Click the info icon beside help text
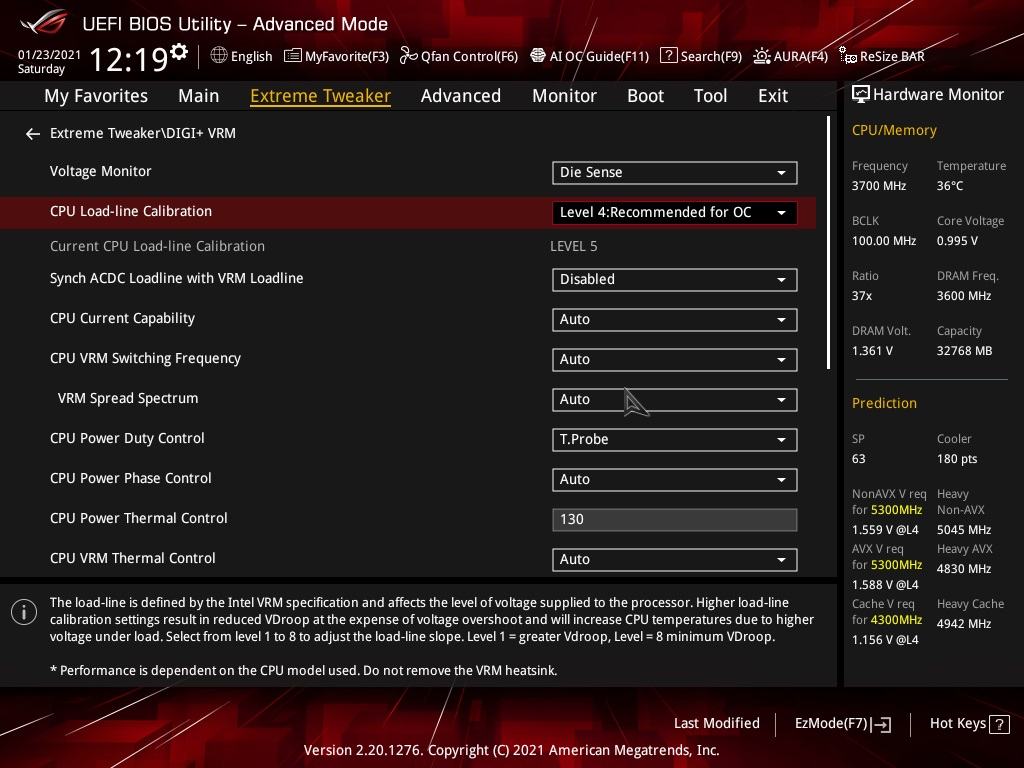Screen dimensions: 1024x768 coord(24,613)
